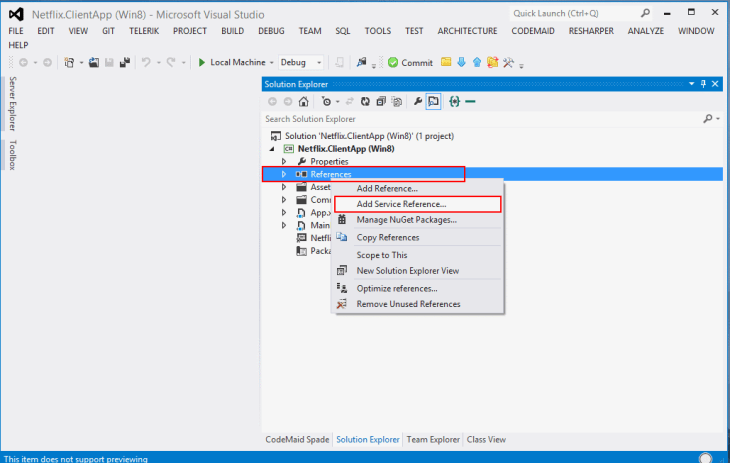
Task: Click Solution Explorer pending changes filter icon
Action: pos(326,102)
